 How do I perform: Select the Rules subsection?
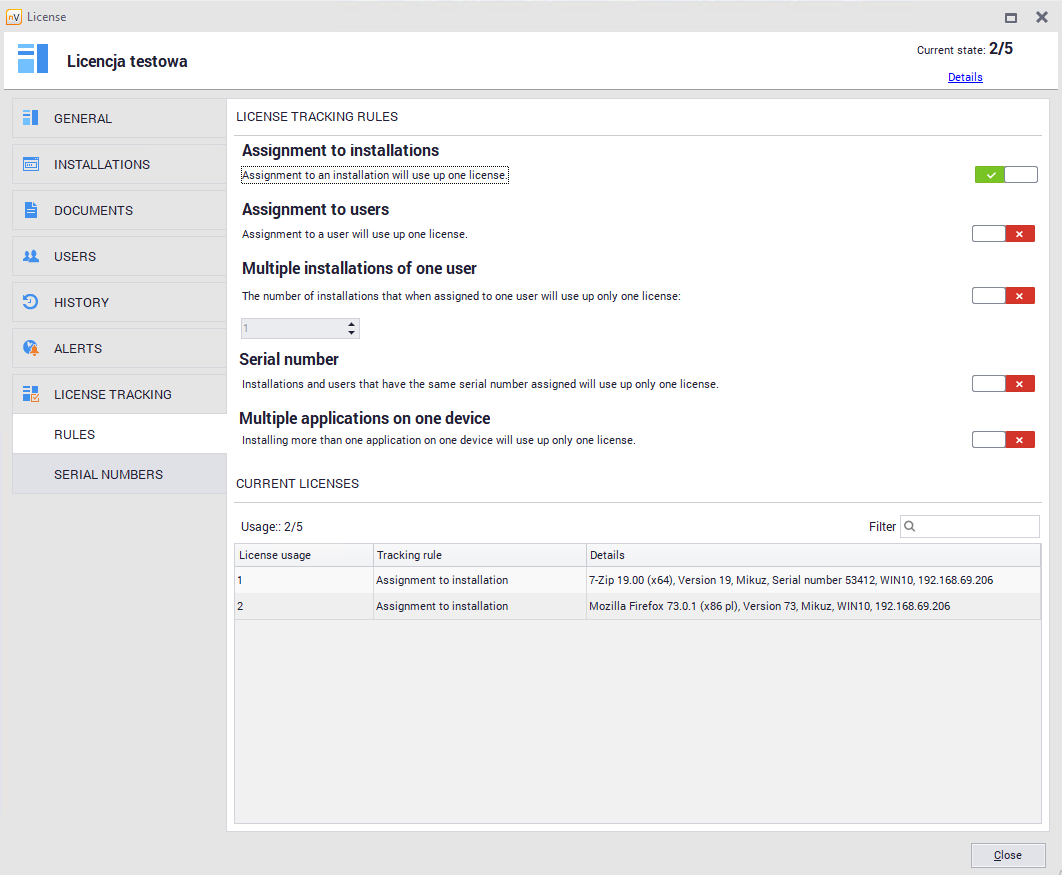pos(75,434)
